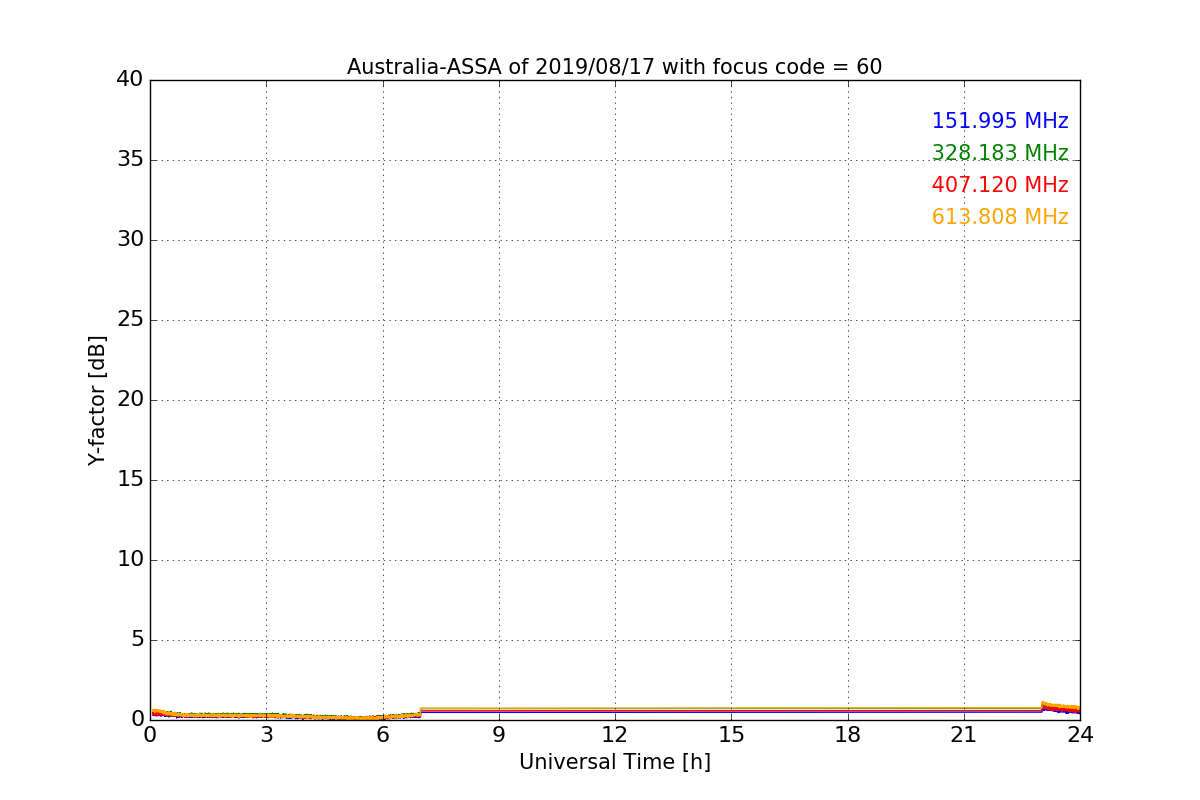Screen dimensions: 1200x800
Task: Click the x-axis tick label 18
Action: [848, 735]
